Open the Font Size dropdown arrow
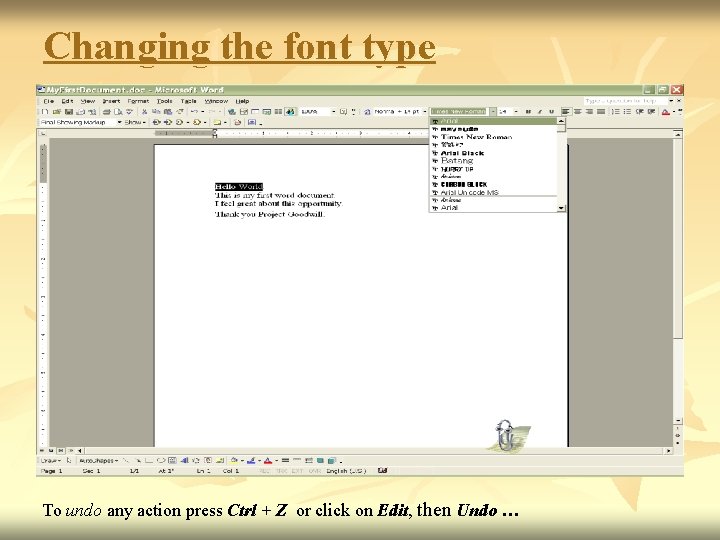Viewport: 720px width, 540px height. (516, 112)
